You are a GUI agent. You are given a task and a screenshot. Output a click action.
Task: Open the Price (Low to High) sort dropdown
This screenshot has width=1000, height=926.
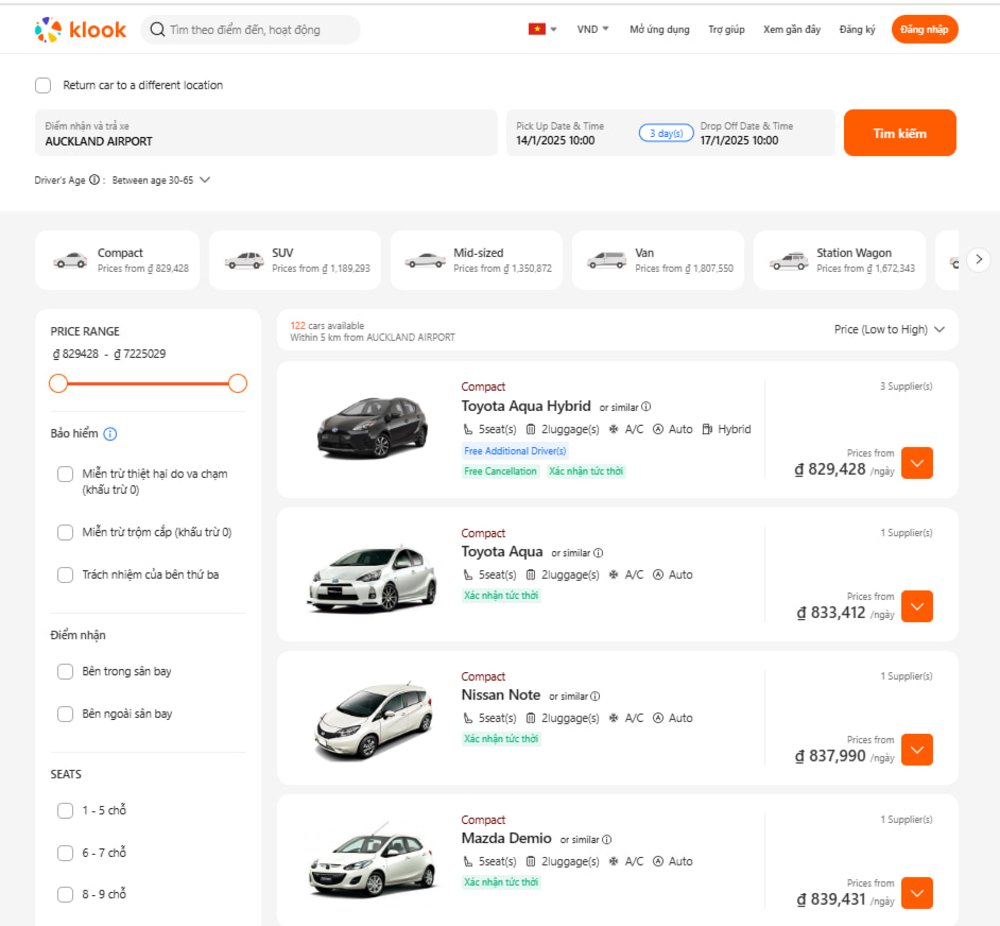[889, 330]
